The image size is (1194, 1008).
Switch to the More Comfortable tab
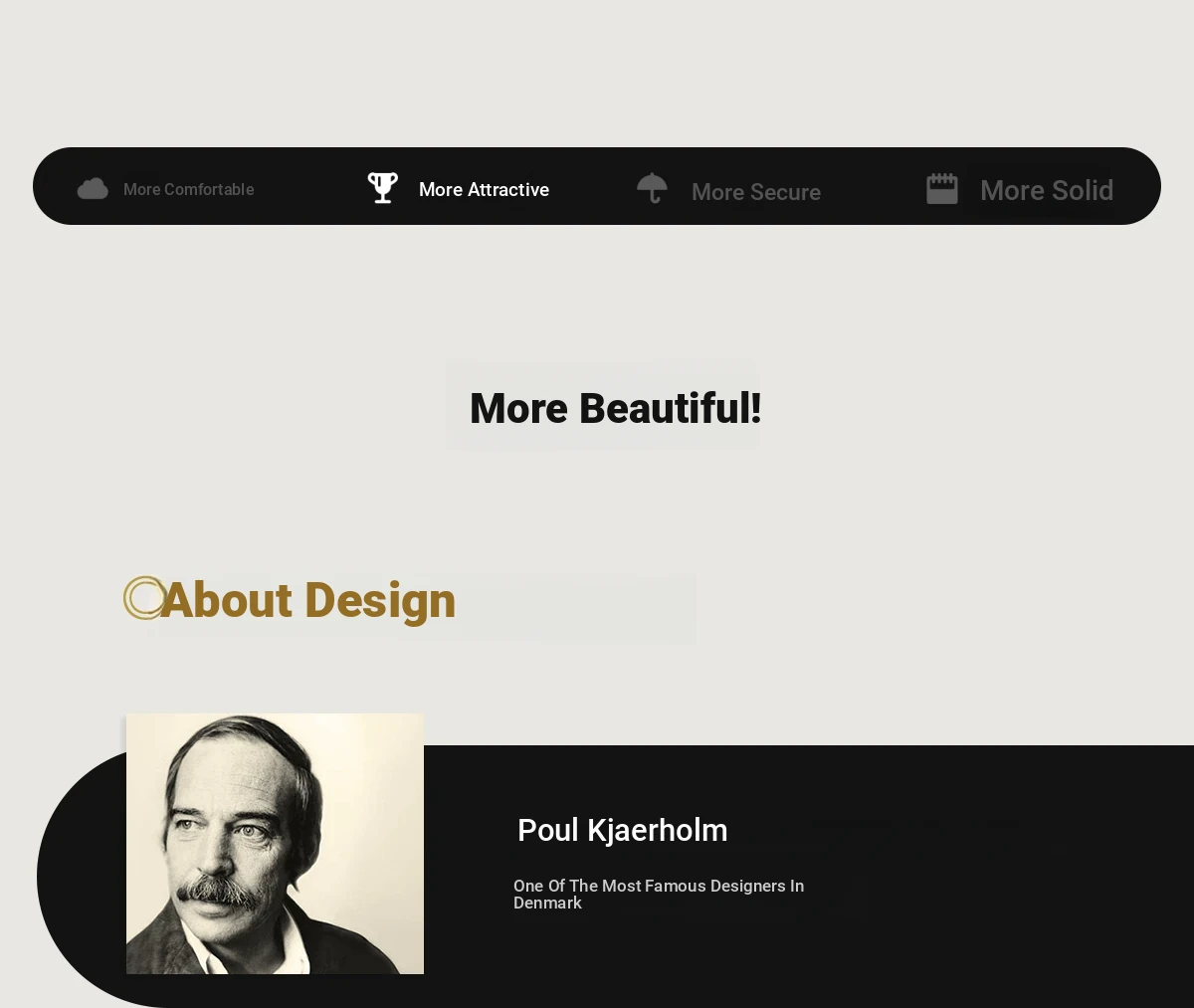(188, 189)
